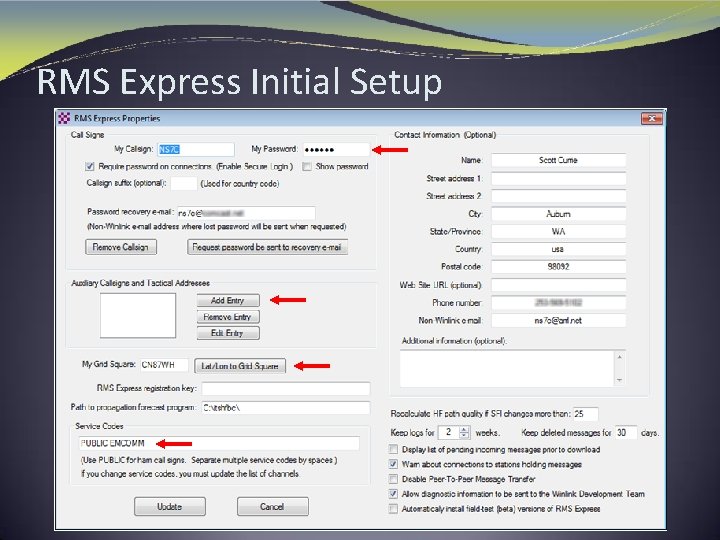720x540 pixels.
Task: Click the Street address 1 field
Action: click(558, 179)
